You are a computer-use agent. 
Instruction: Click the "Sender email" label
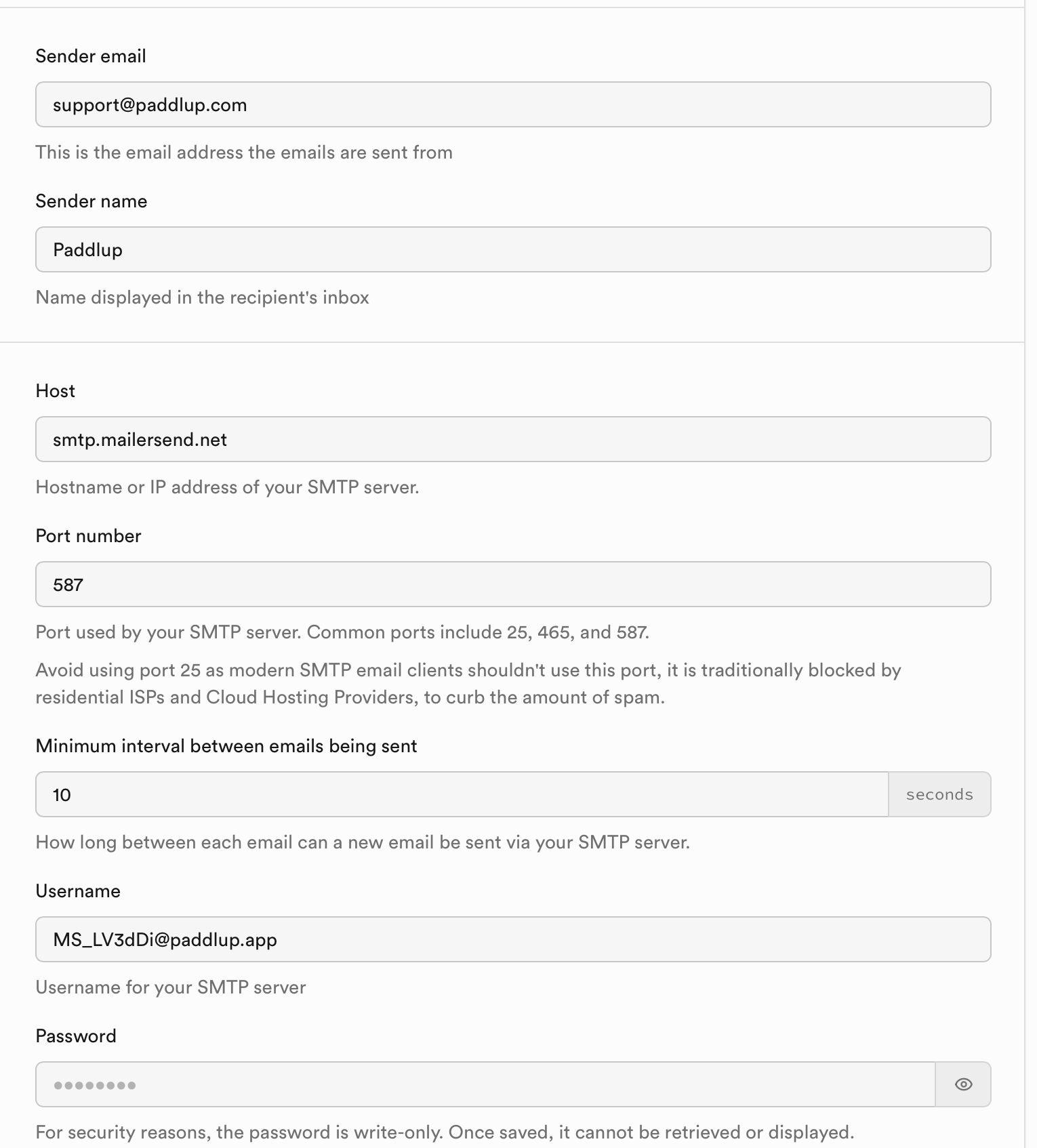click(x=91, y=56)
